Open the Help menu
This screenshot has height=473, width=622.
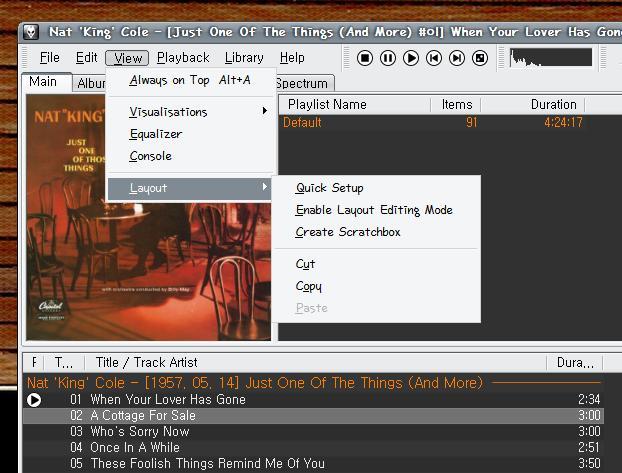292,58
